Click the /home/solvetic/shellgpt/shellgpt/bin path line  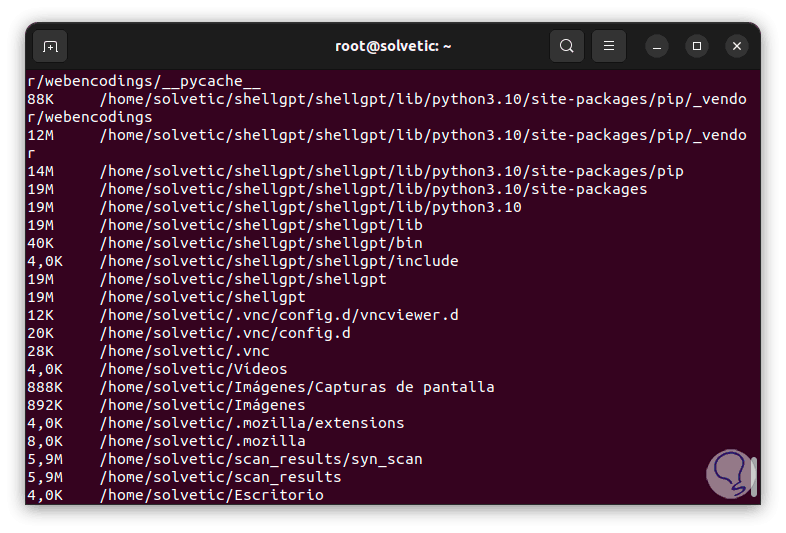coord(260,243)
